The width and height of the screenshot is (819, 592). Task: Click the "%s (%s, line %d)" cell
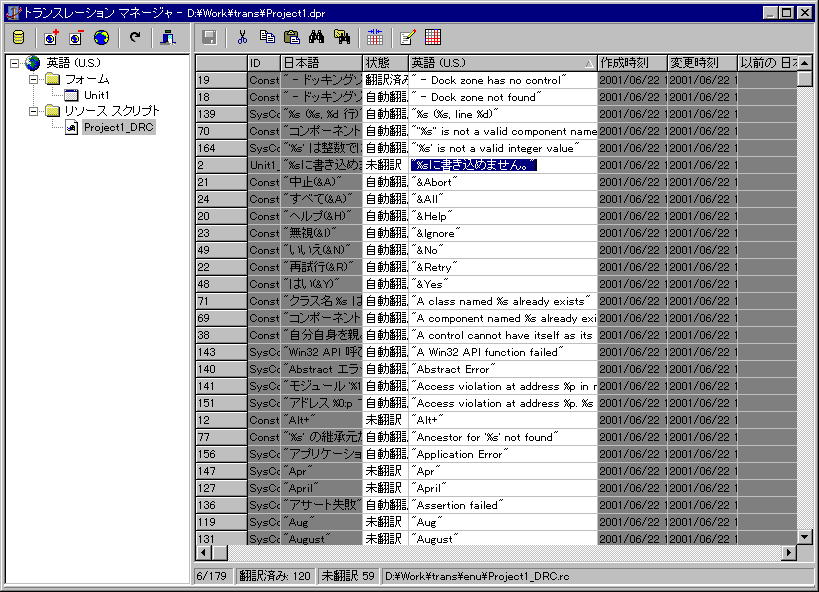tap(503, 114)
